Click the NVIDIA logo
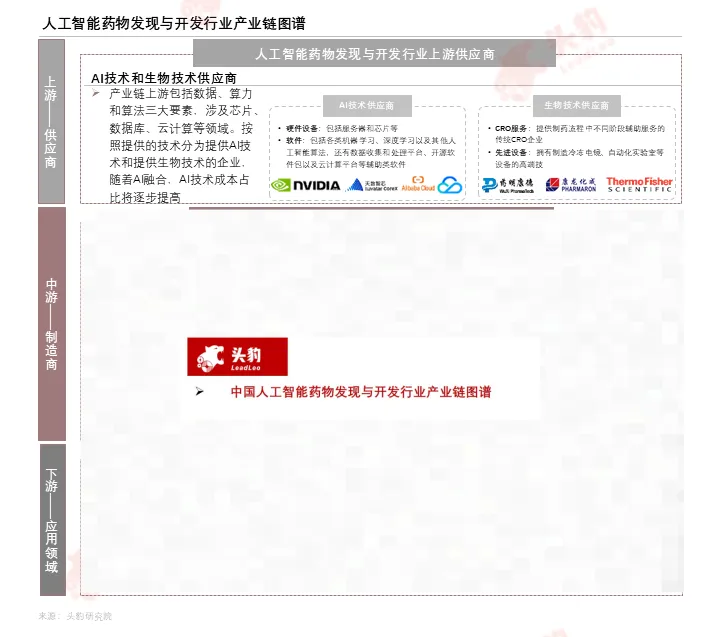The height and width of the screenshot is (637, 720). click(306, 185)
